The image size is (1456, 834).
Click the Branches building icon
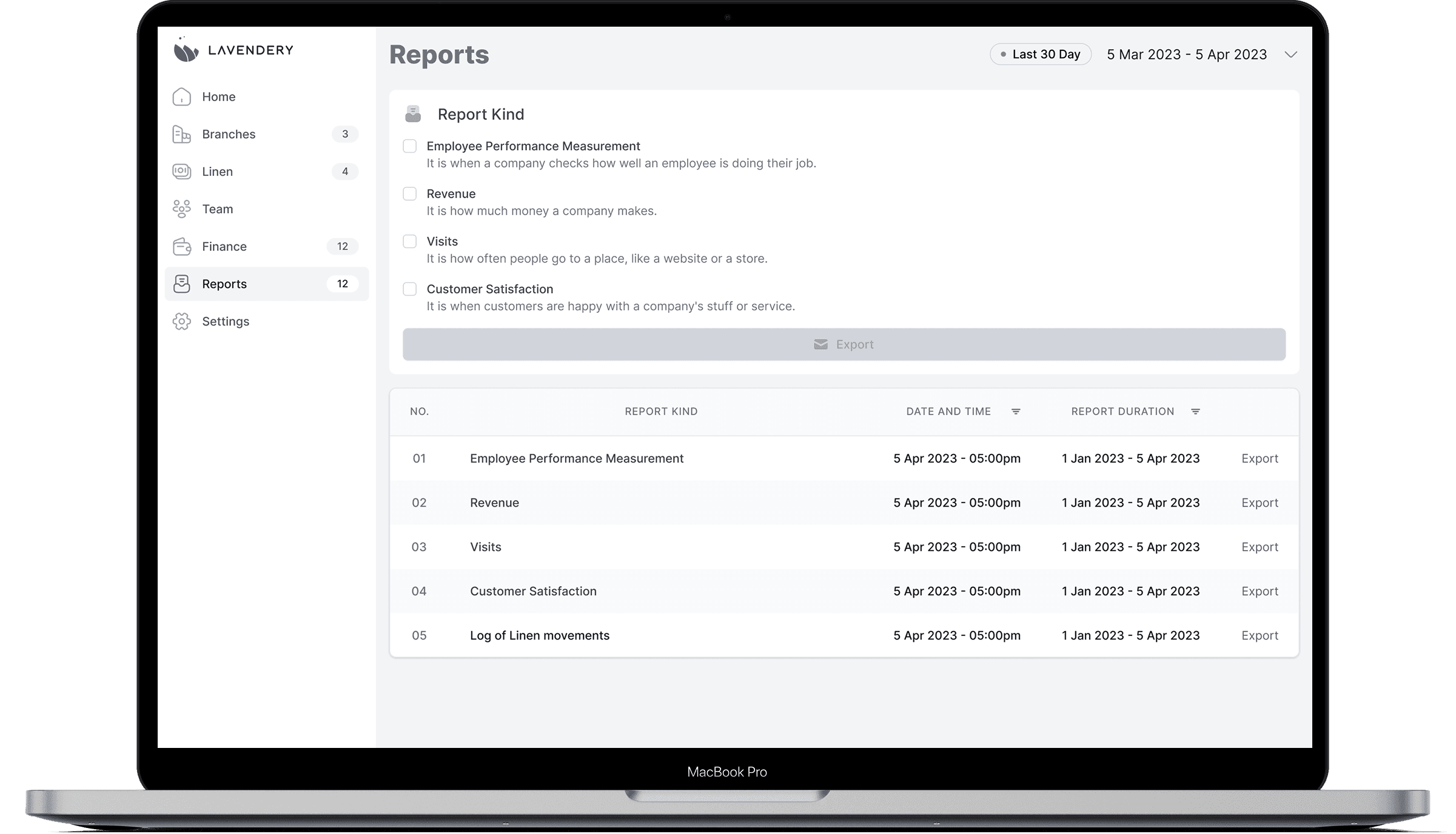tap(181, 135)
